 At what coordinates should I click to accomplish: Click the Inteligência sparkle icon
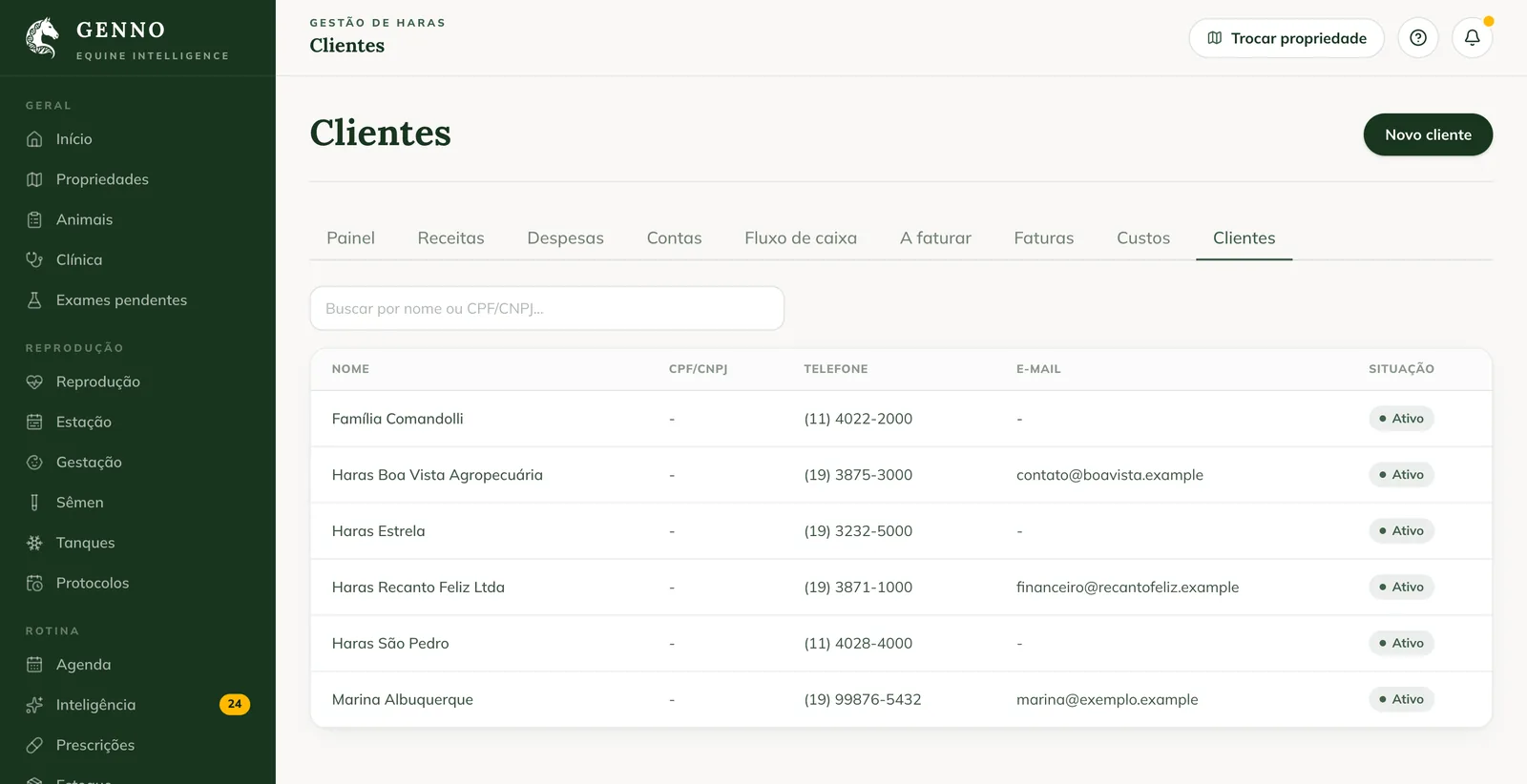pos(34,705)
